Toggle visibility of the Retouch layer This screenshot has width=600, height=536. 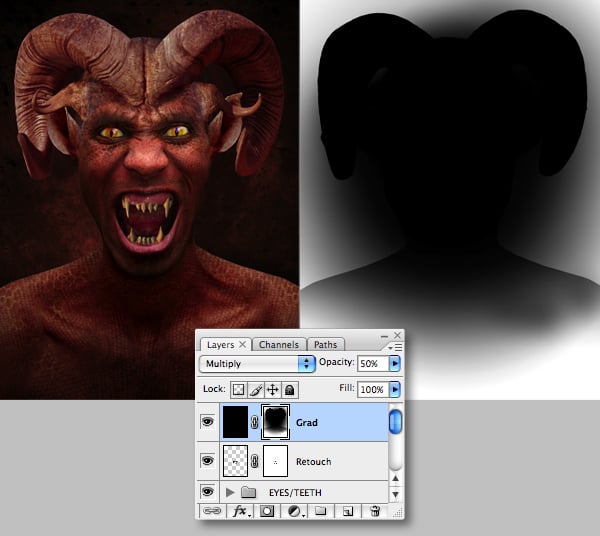pos(208,461)
